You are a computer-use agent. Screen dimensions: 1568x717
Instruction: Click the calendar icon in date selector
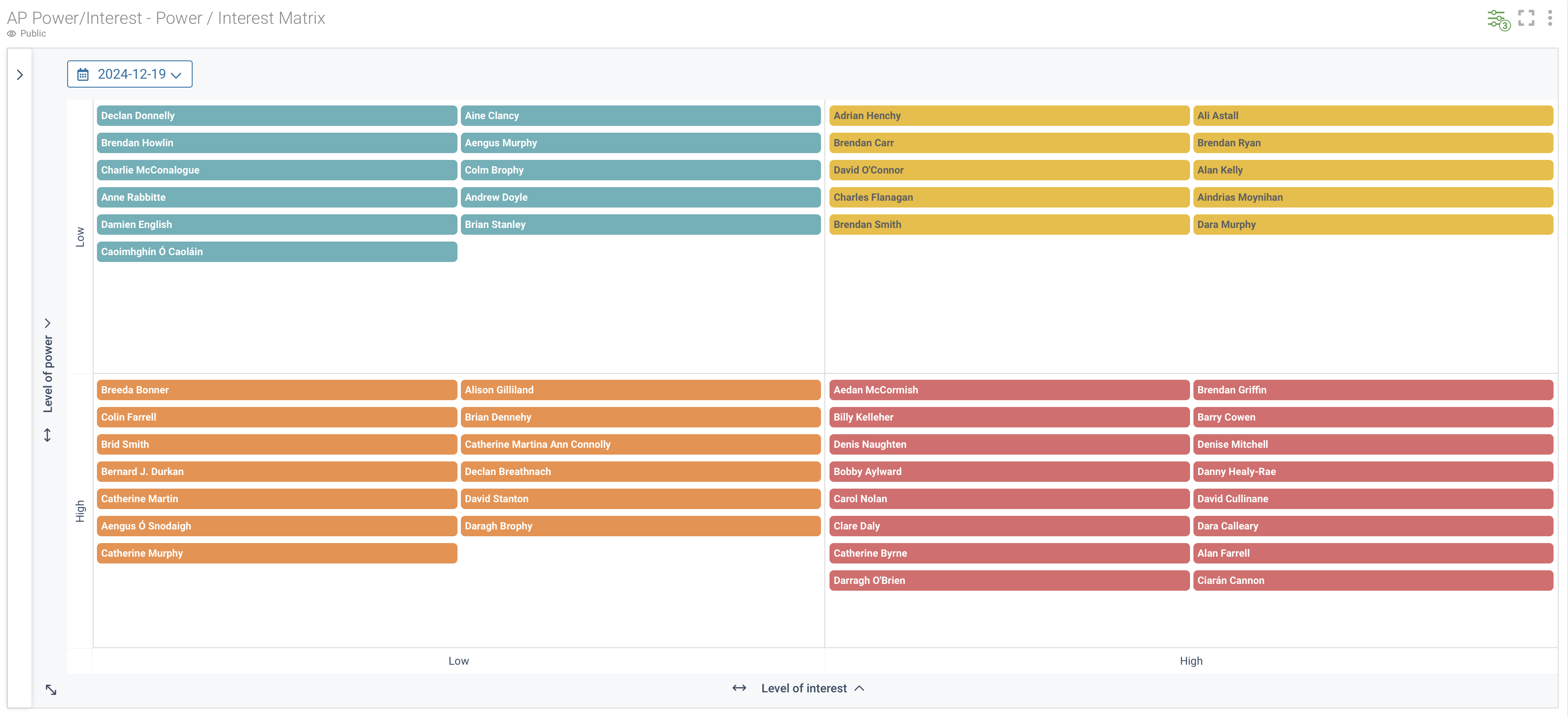pyautogui.click(x=83, y=74)
